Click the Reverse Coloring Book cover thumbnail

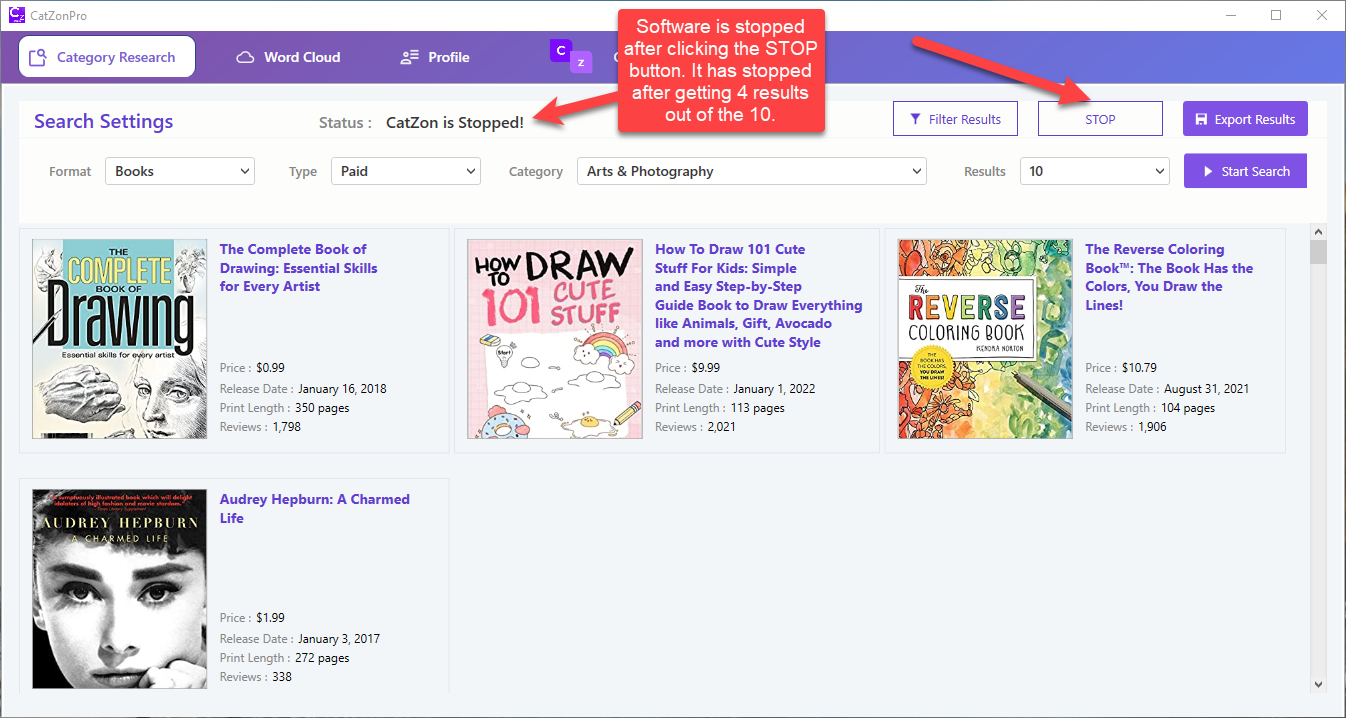pyautogui.click(x=984, y=339)
